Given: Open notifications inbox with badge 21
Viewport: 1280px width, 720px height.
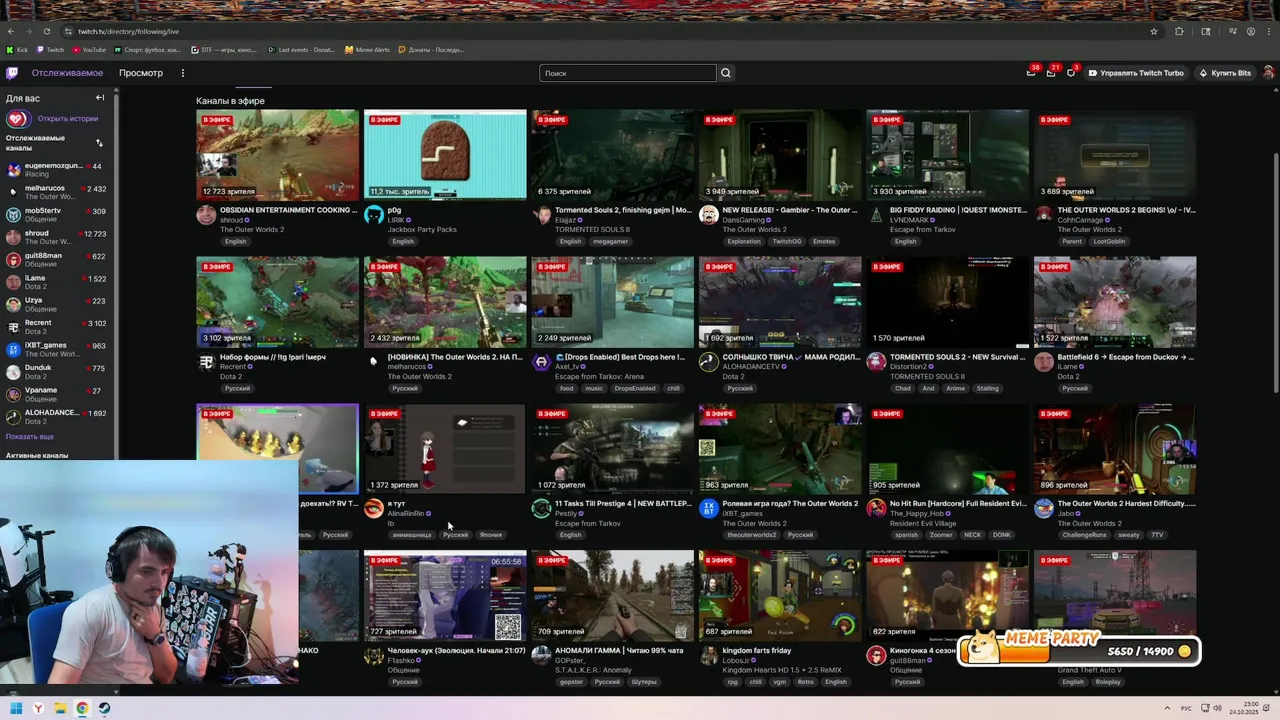Looking at the screenshot, I should tap(1051, 73).
